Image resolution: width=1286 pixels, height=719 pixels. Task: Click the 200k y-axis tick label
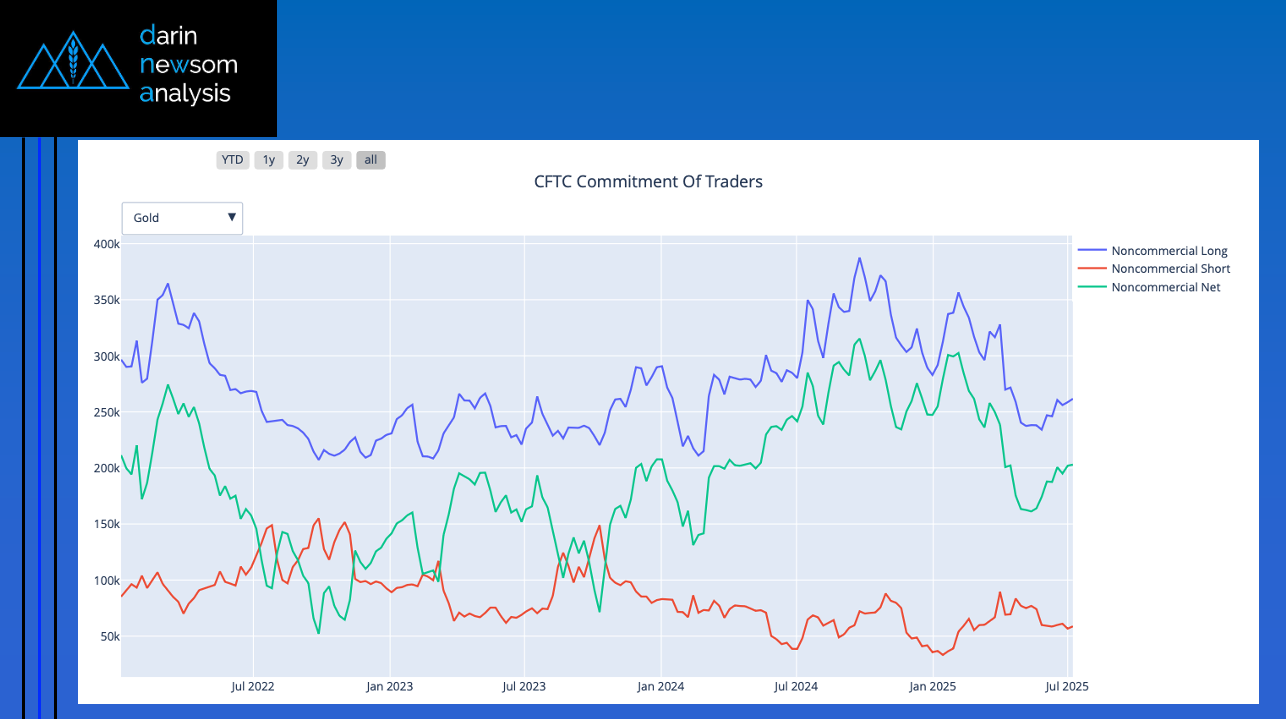(x=106, y=468)
